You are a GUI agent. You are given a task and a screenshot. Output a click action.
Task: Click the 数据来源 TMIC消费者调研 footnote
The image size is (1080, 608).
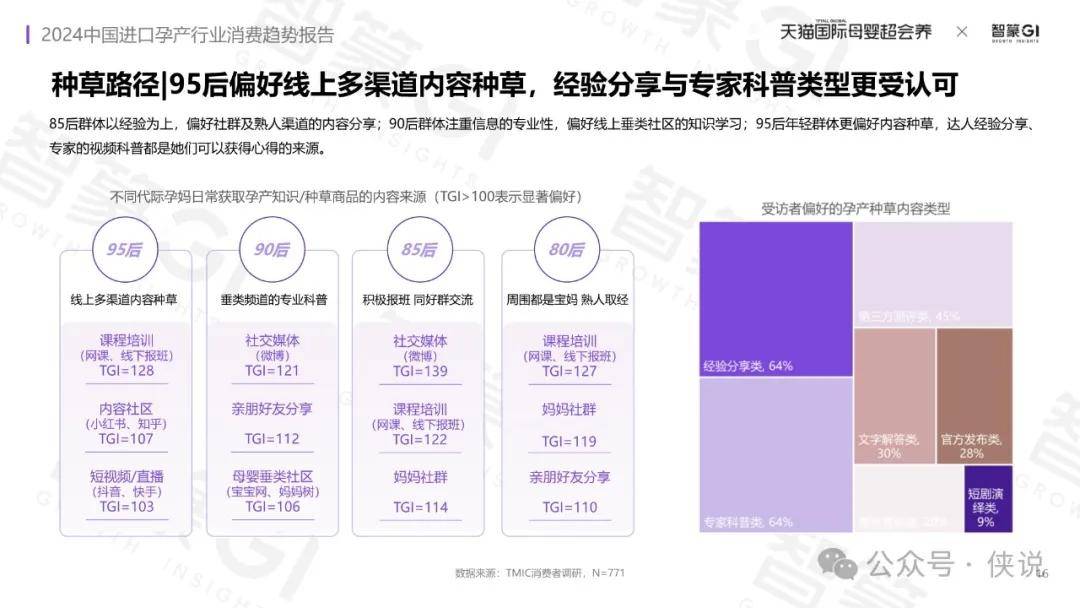point(540,573)
